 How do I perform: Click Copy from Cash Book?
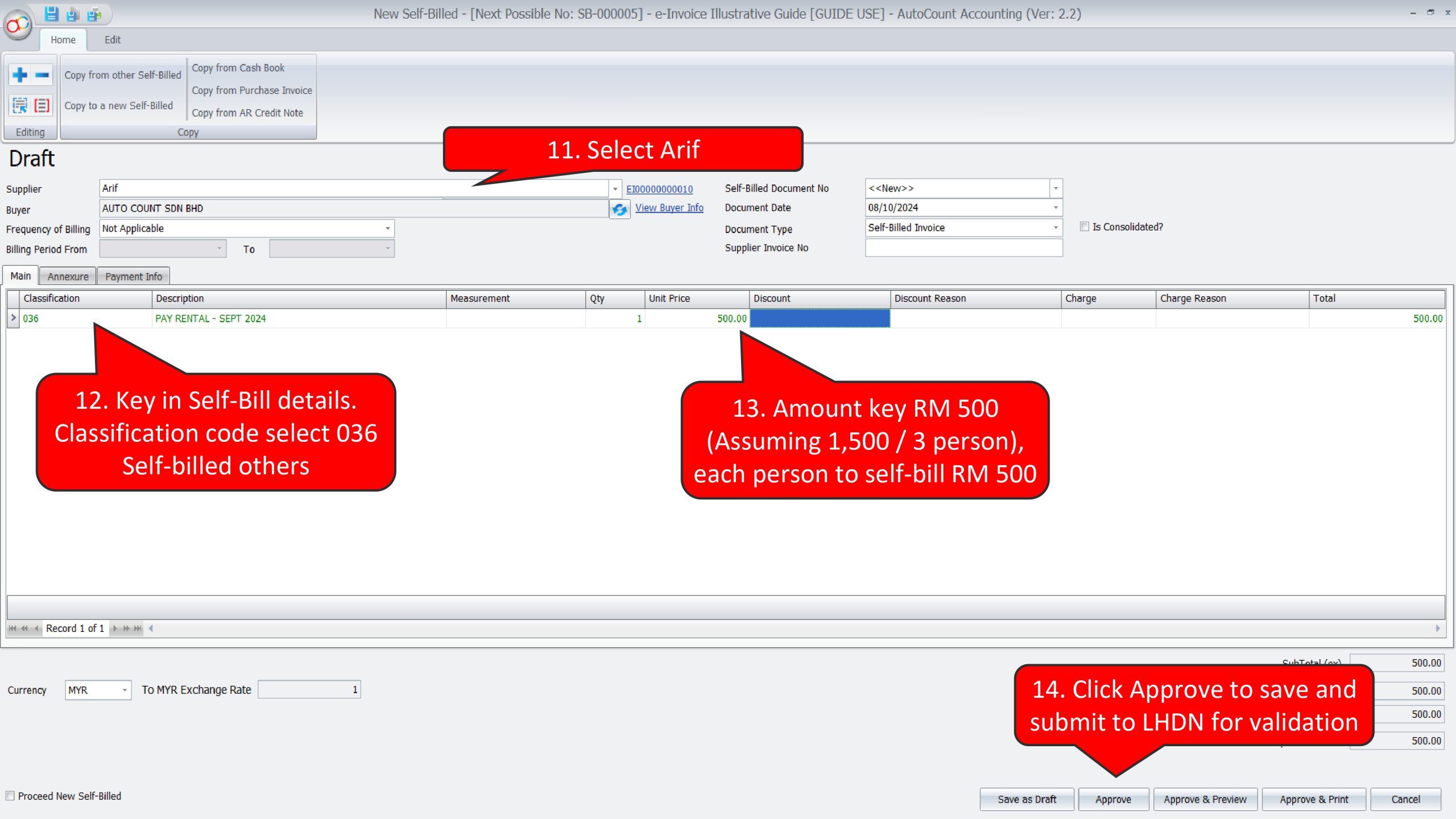[x=238, y=68]
